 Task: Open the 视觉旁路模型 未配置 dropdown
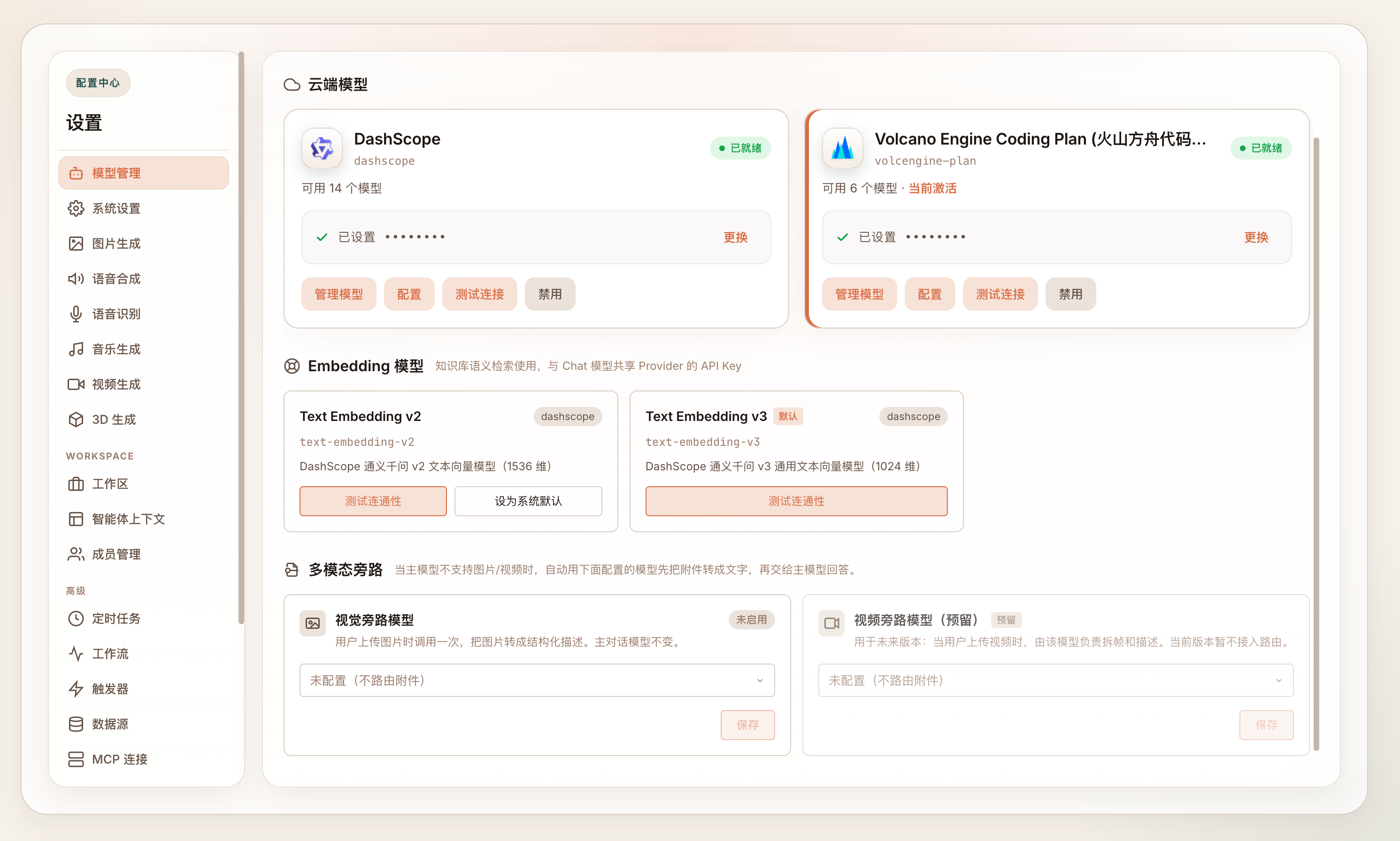click(x=537, y=680)
